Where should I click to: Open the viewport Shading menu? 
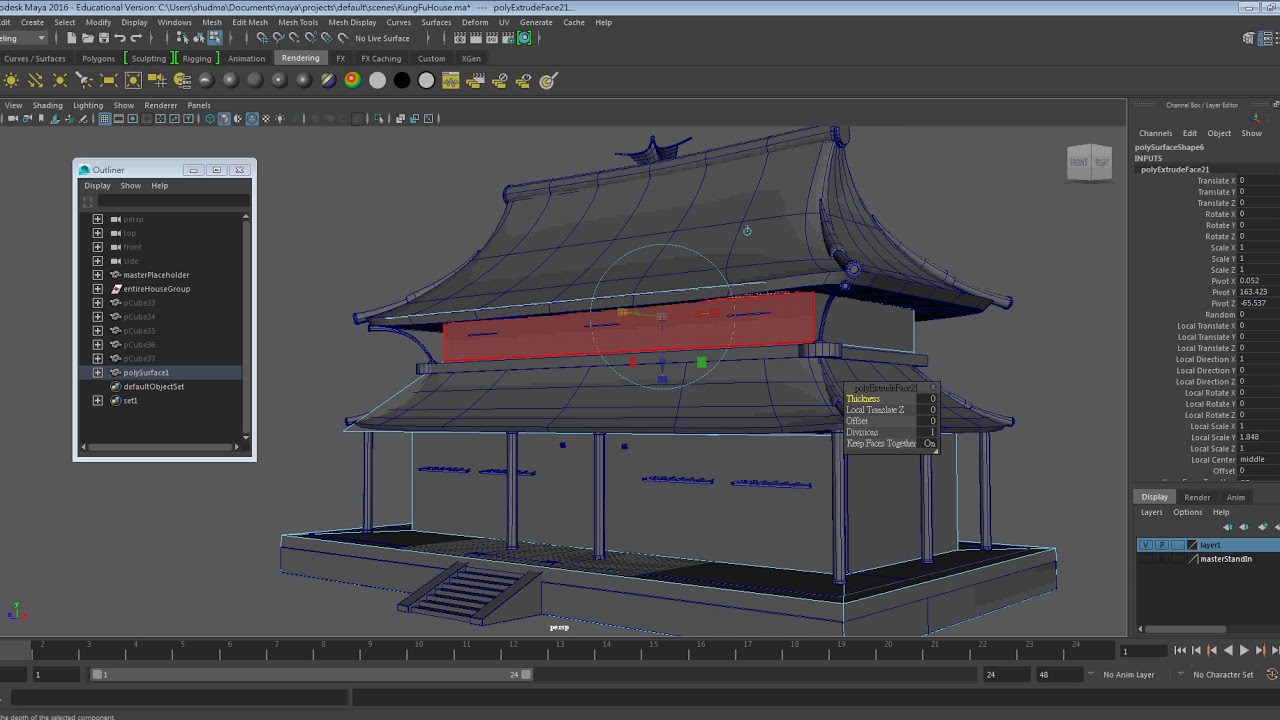(x=47, y=105)
